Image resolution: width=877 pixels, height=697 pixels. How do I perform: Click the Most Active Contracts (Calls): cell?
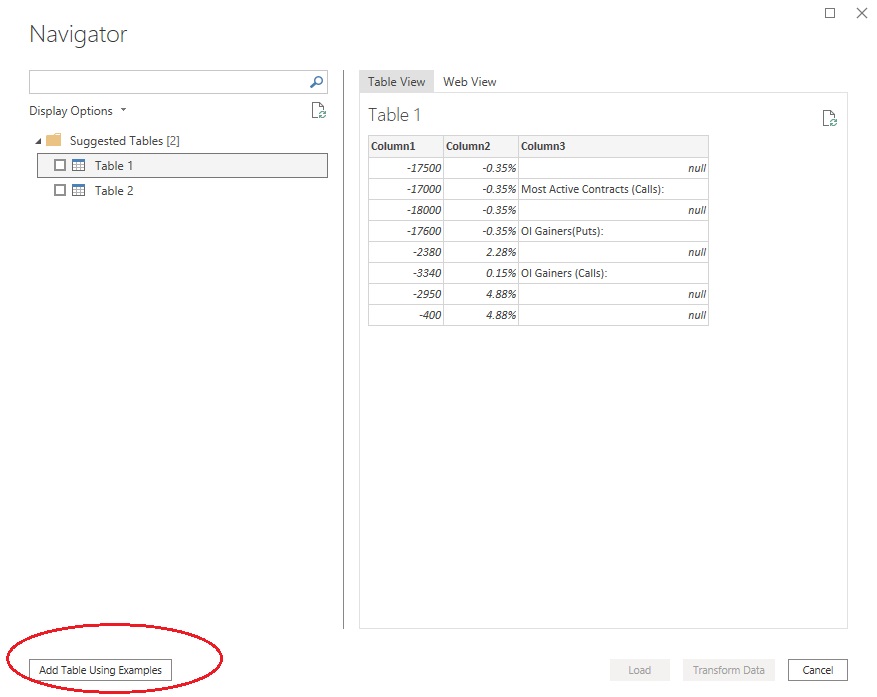tap(613, 189)
